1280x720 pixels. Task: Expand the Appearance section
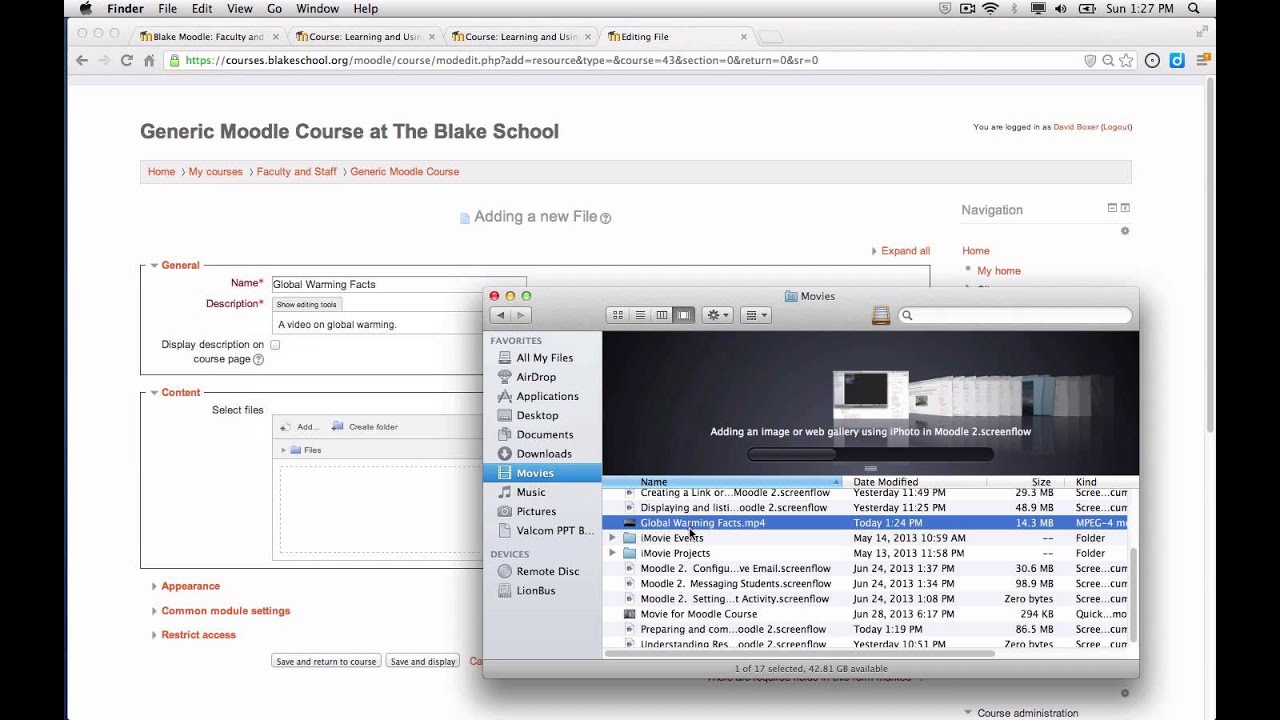[190, 586]
